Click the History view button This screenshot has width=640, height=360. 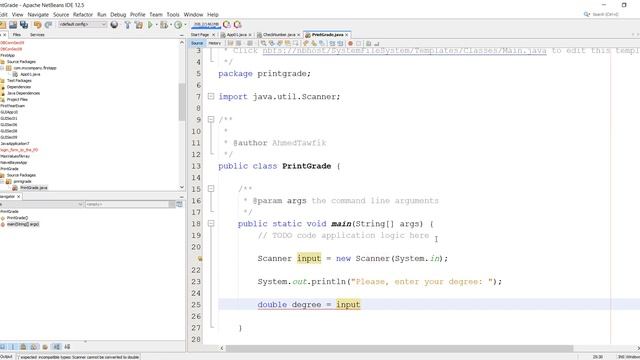click(x=215, y=43)
